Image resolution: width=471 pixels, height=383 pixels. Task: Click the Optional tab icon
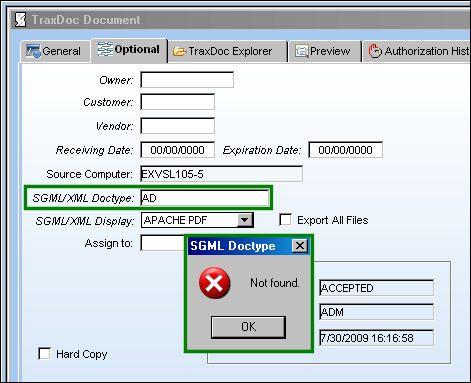(105, 49)
